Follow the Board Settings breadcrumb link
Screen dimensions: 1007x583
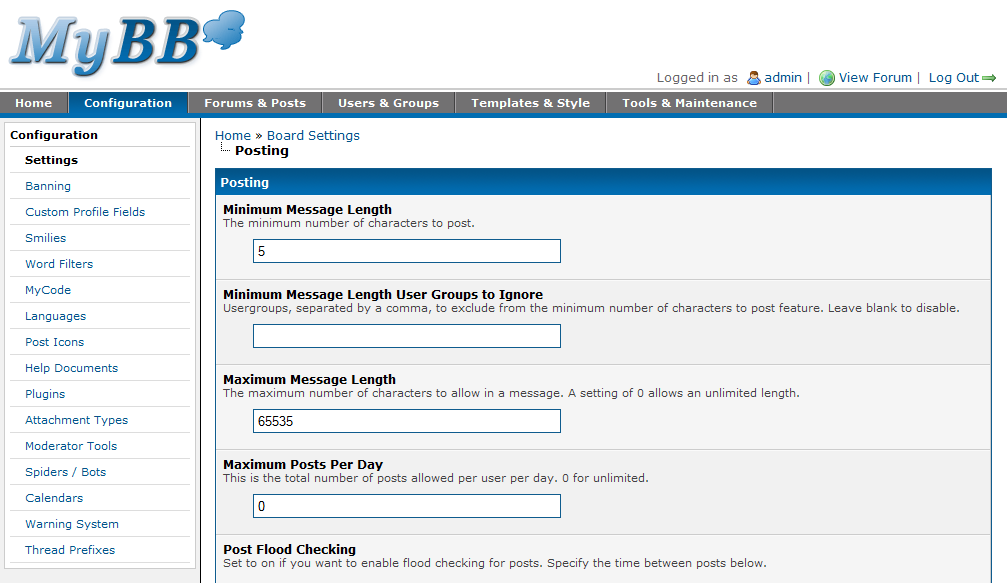pos(313,136)
